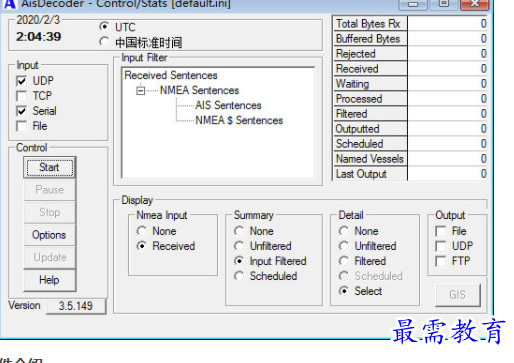Select Input Filtered summary option

tap(239, 261)
